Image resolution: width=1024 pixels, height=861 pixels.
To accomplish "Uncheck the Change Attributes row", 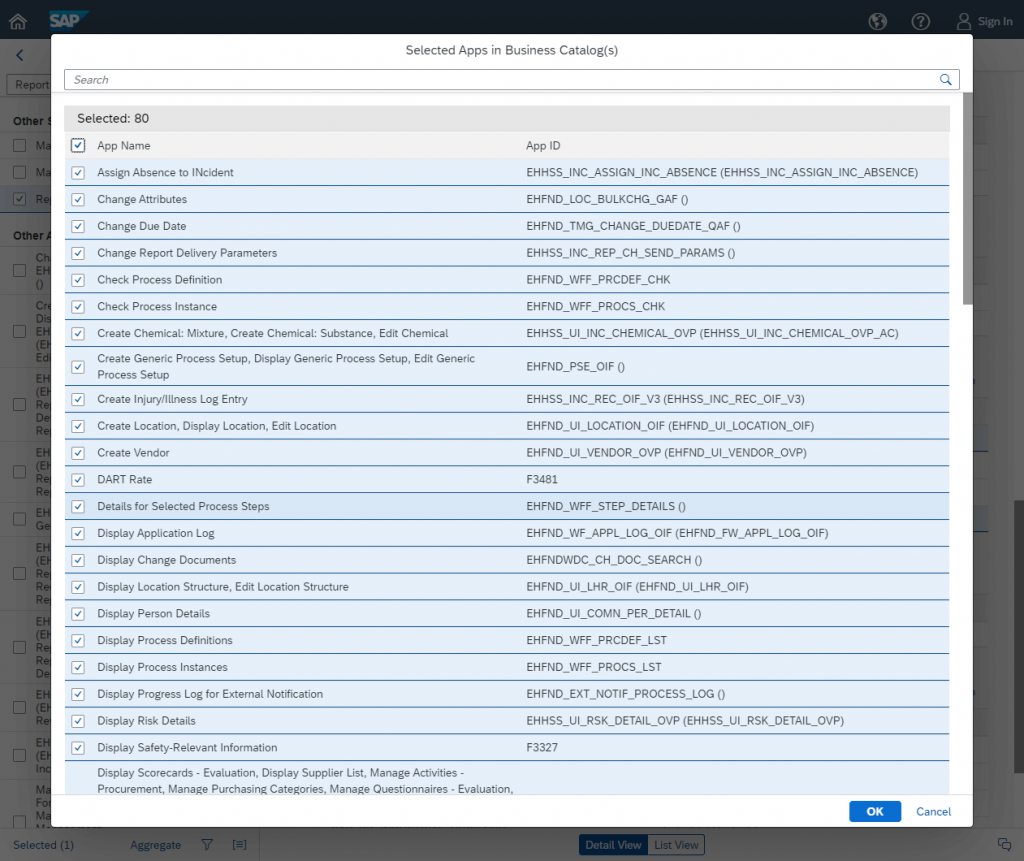I will [78, 199].
